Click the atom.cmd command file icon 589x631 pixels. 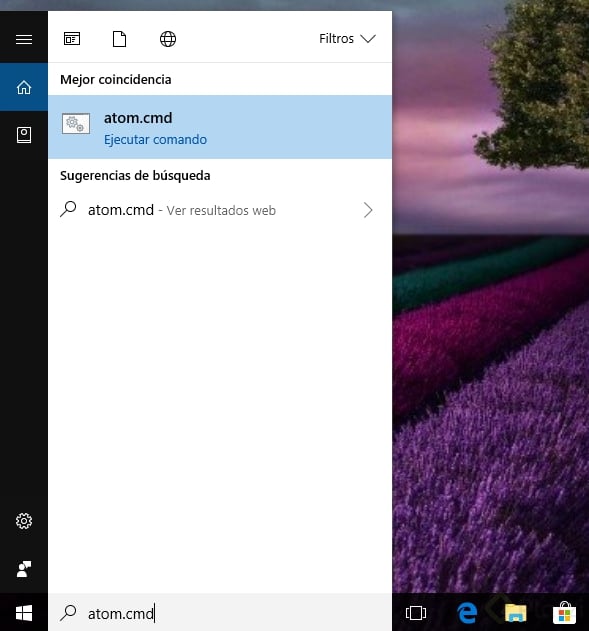coord(76,124)
